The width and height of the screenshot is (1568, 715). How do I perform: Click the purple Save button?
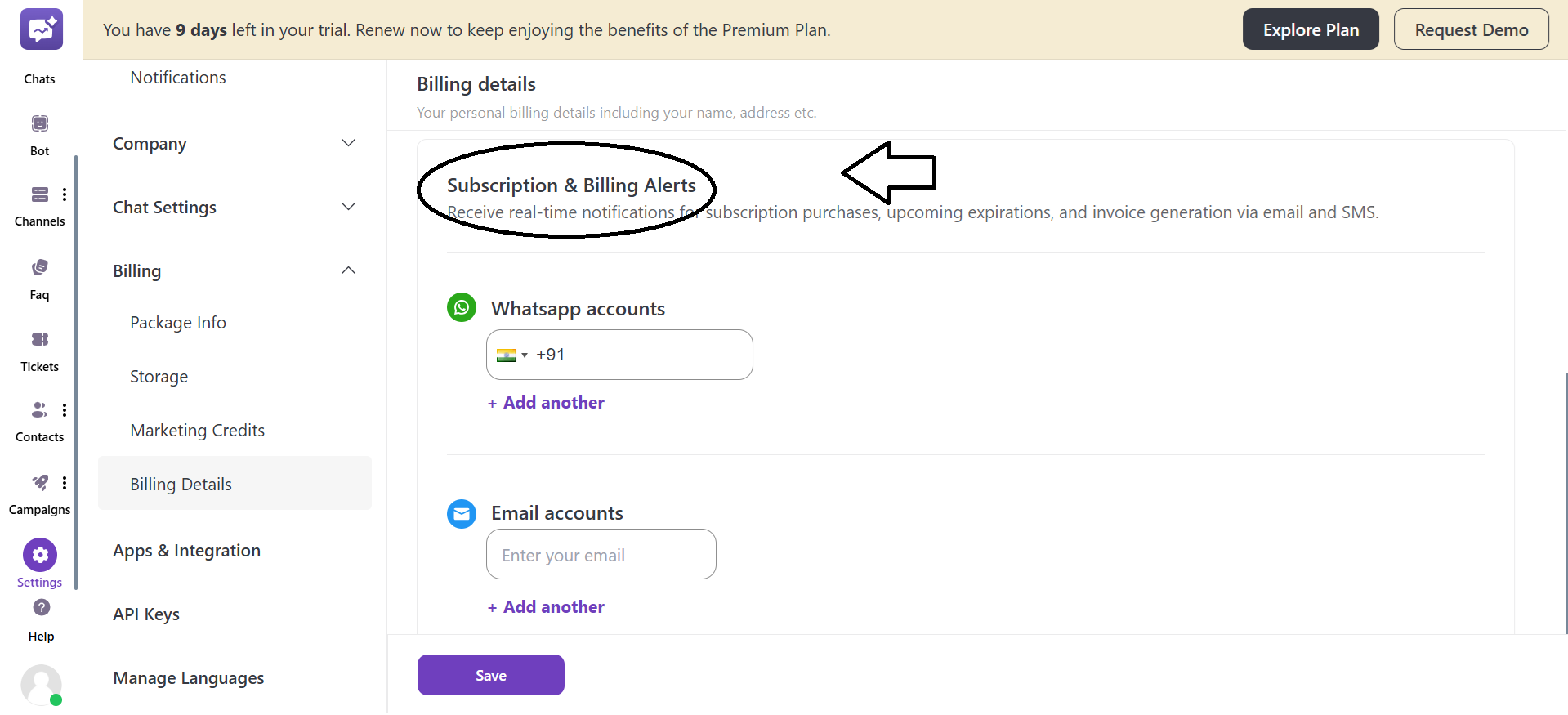(490, 675)
